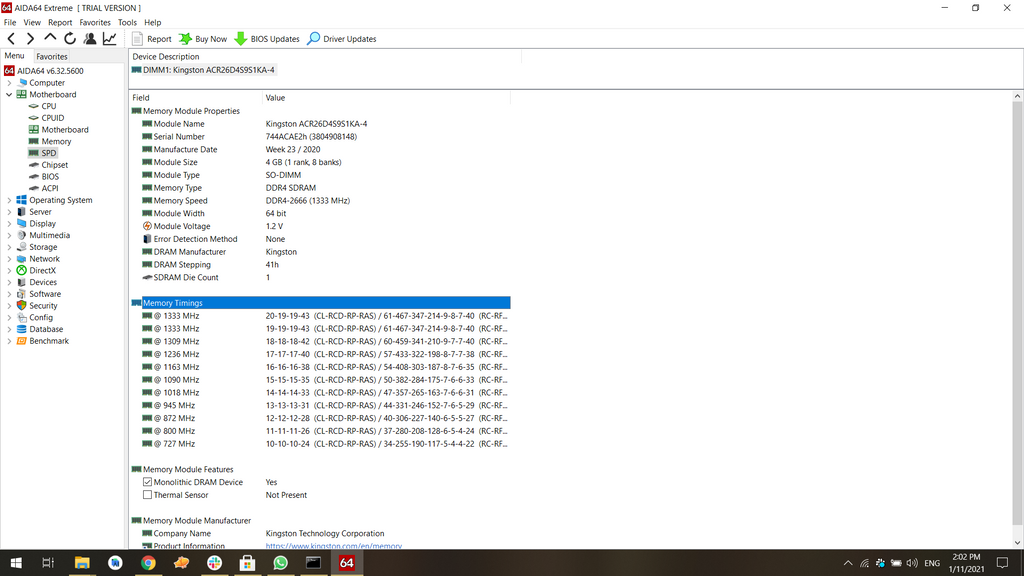The width and height of the screenshot is (1024, 576).
Task: Open the graph chart icon in the toolbar
Action: (110, 39)
